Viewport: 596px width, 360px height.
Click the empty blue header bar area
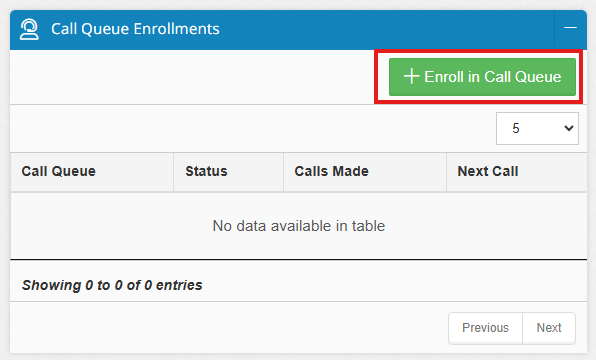(380, 30)
